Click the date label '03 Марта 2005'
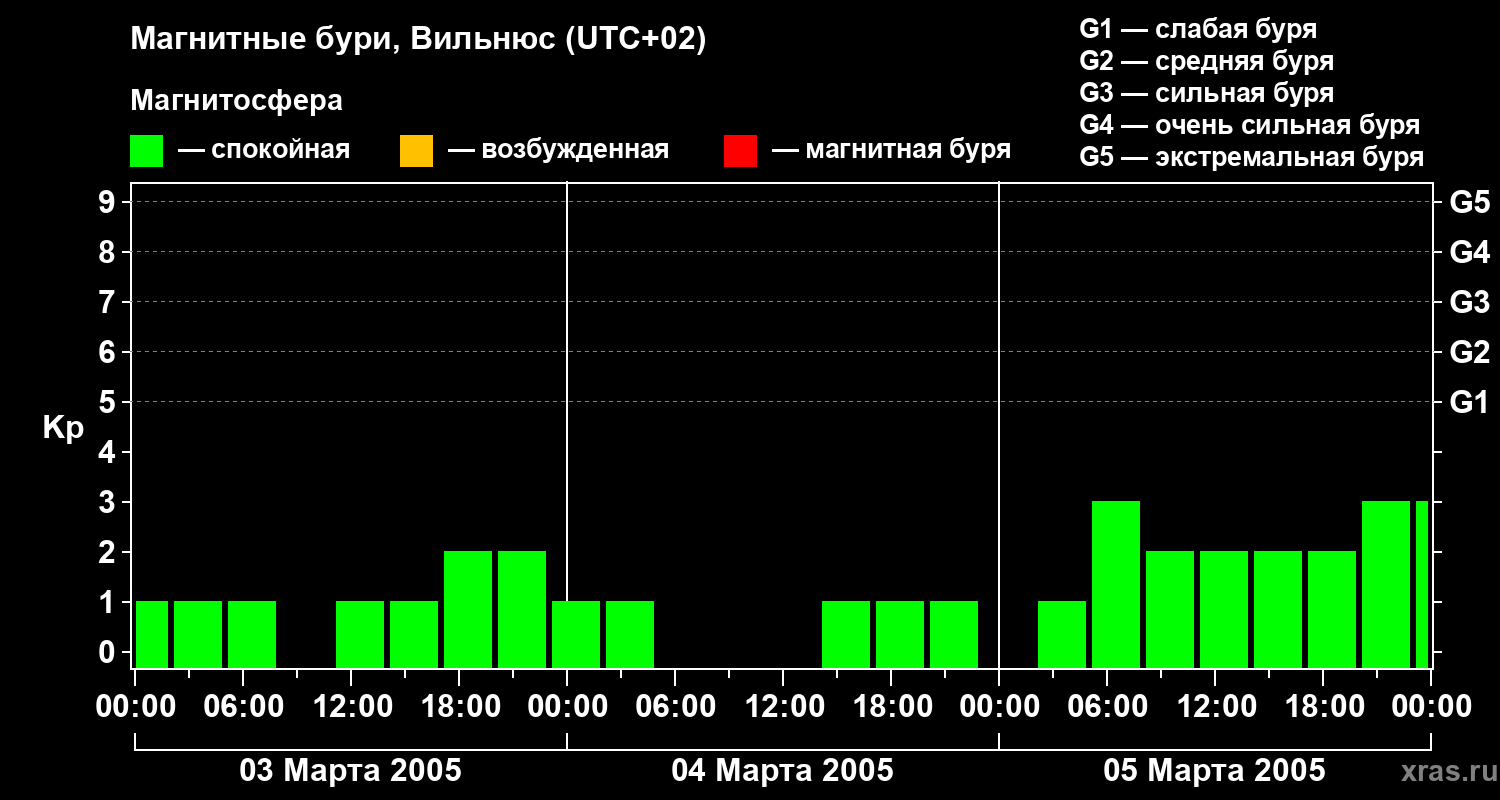The image size is (1500, 800). click(350, 771)
